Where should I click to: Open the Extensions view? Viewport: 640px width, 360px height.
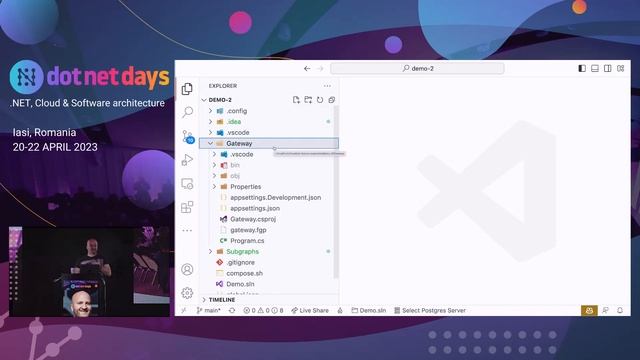click(187, 207)
